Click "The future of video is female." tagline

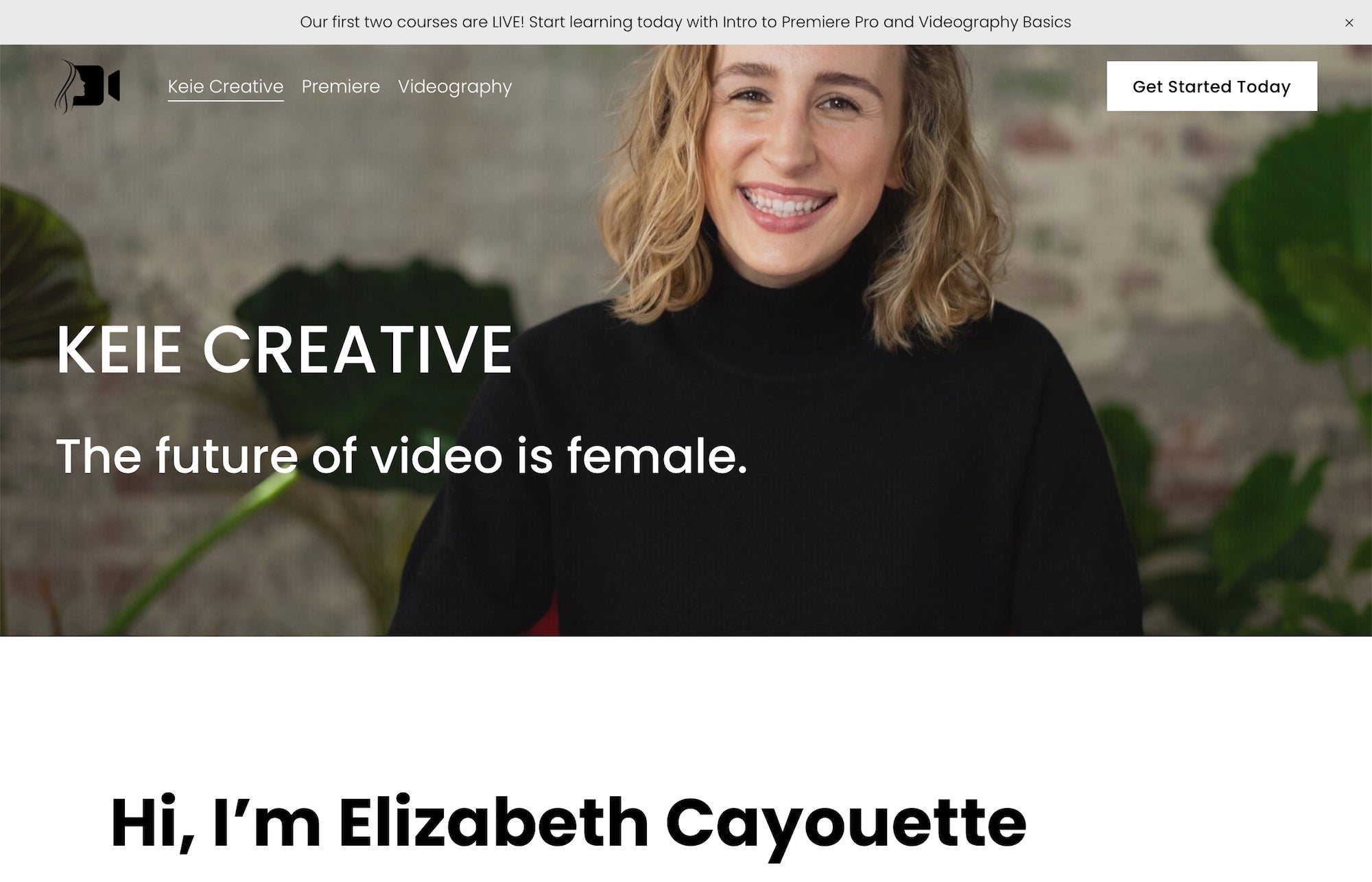coord(401,456)
